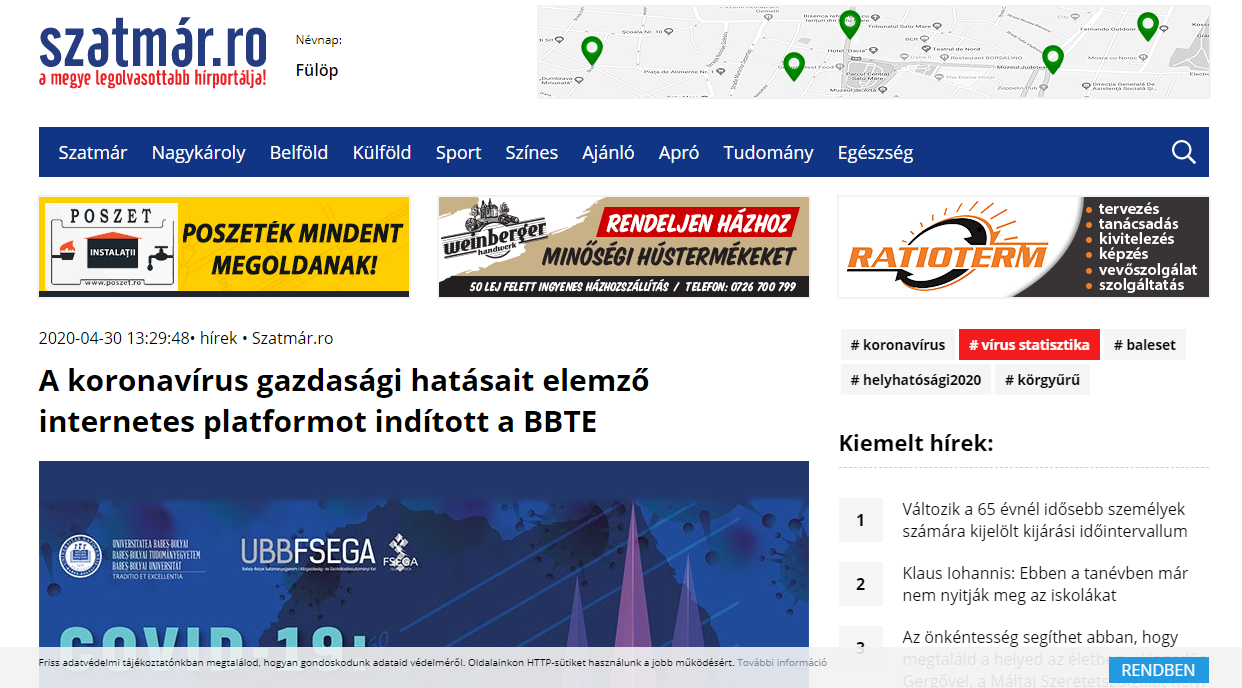Click the rightmost green map pin

1147,25
